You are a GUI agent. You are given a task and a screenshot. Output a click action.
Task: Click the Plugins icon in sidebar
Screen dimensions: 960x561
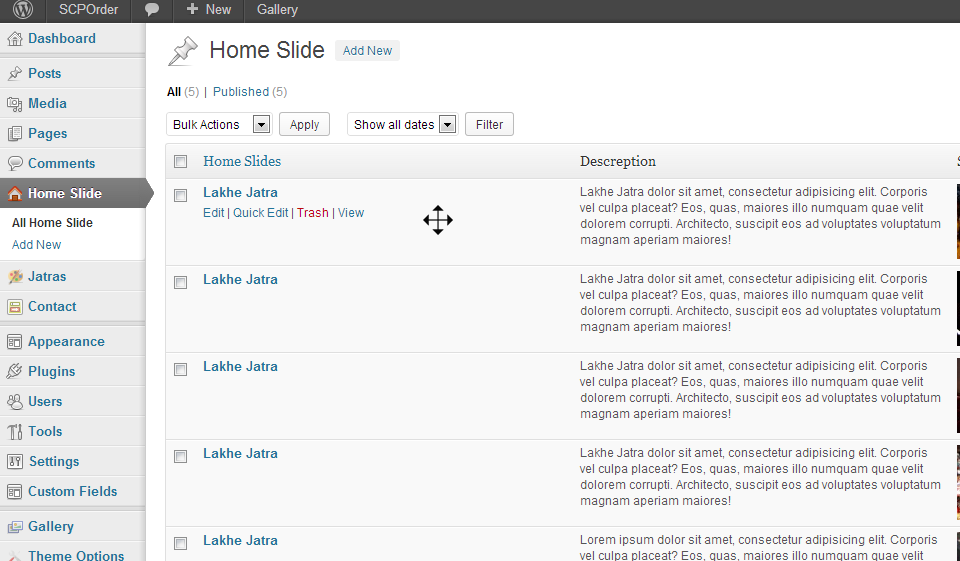(14, 372)
